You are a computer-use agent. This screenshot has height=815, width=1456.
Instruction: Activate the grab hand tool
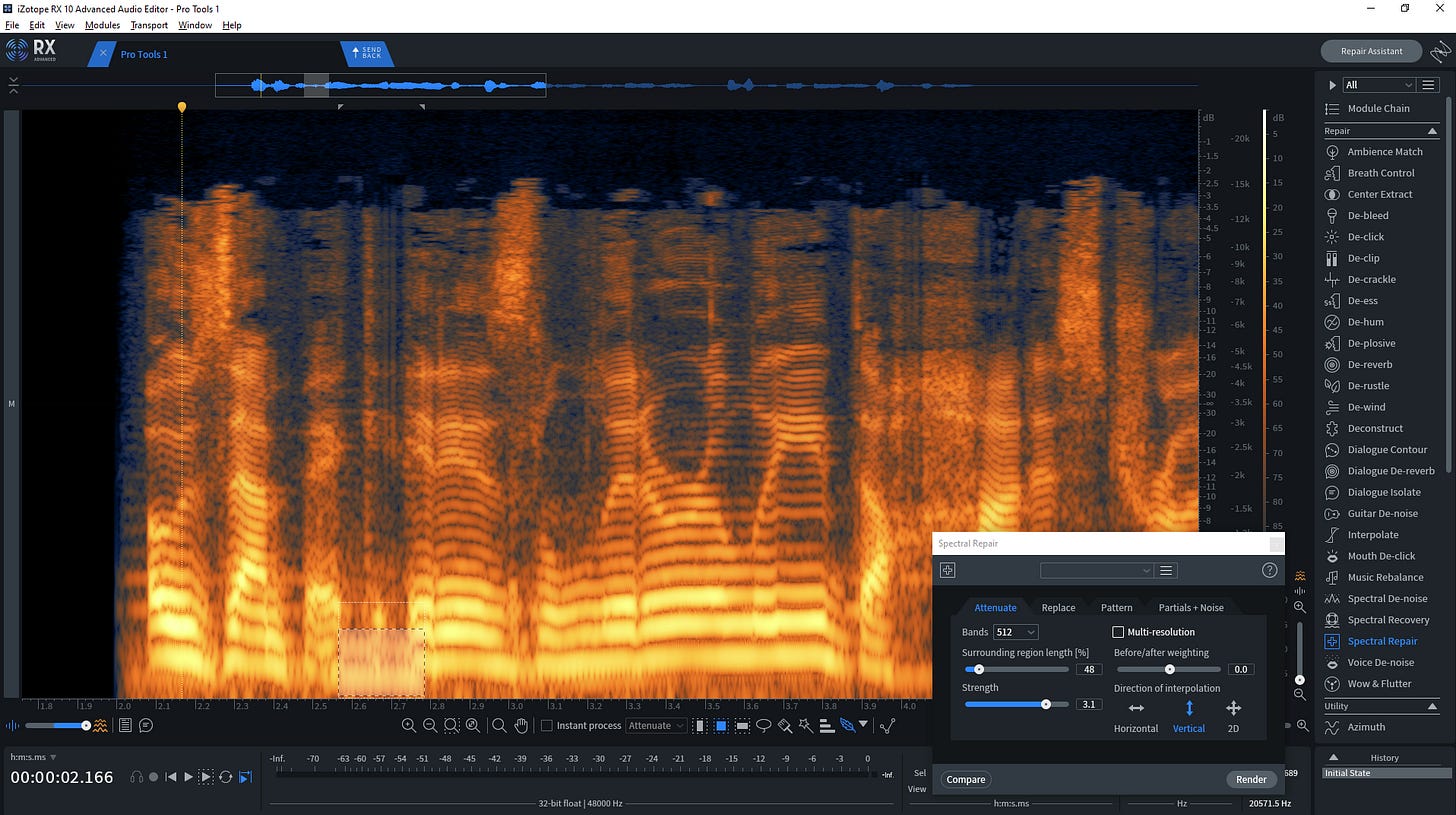tap(521, 725)
